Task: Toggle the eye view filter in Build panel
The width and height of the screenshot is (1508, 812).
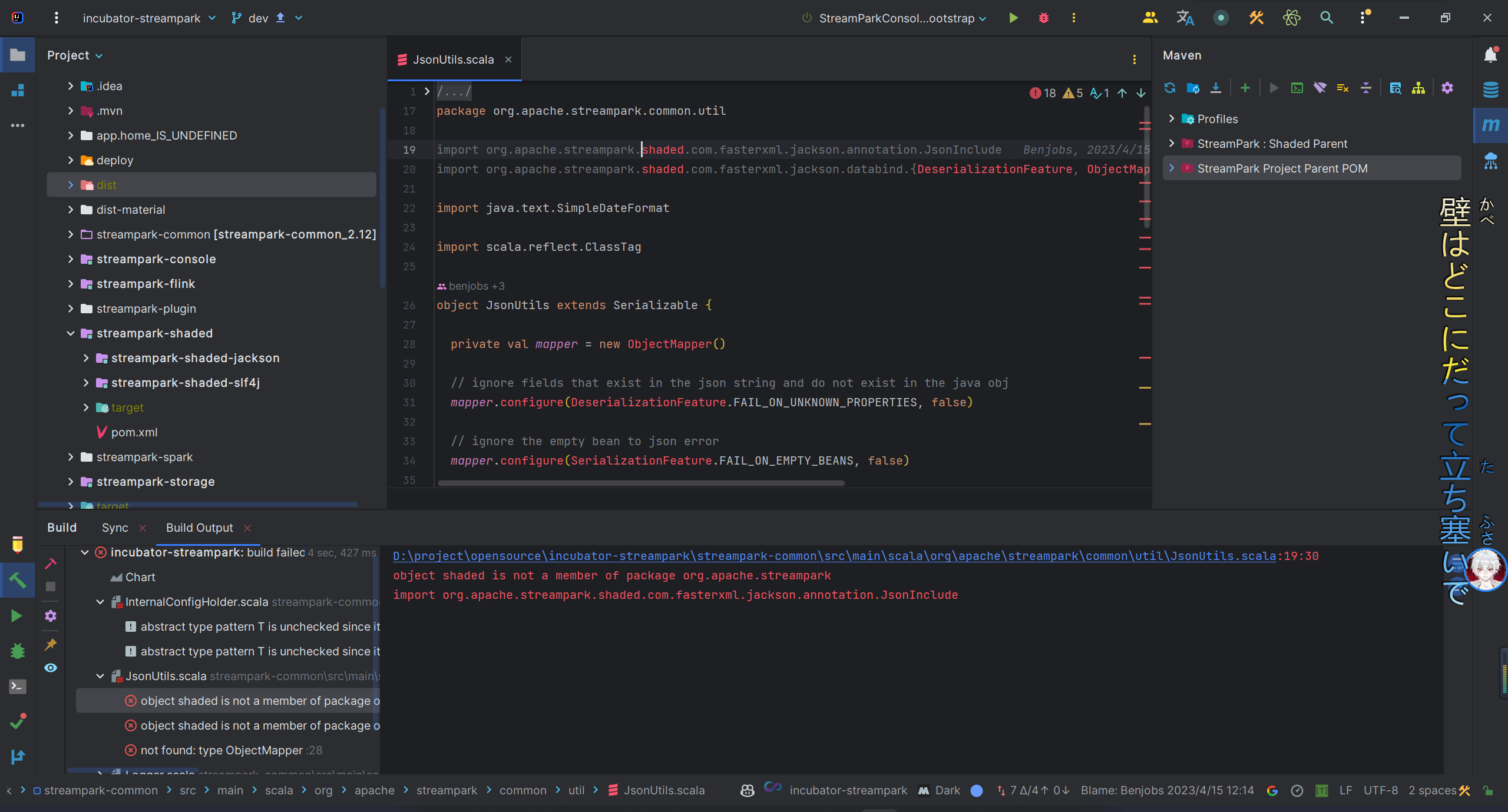Action: 51,668
